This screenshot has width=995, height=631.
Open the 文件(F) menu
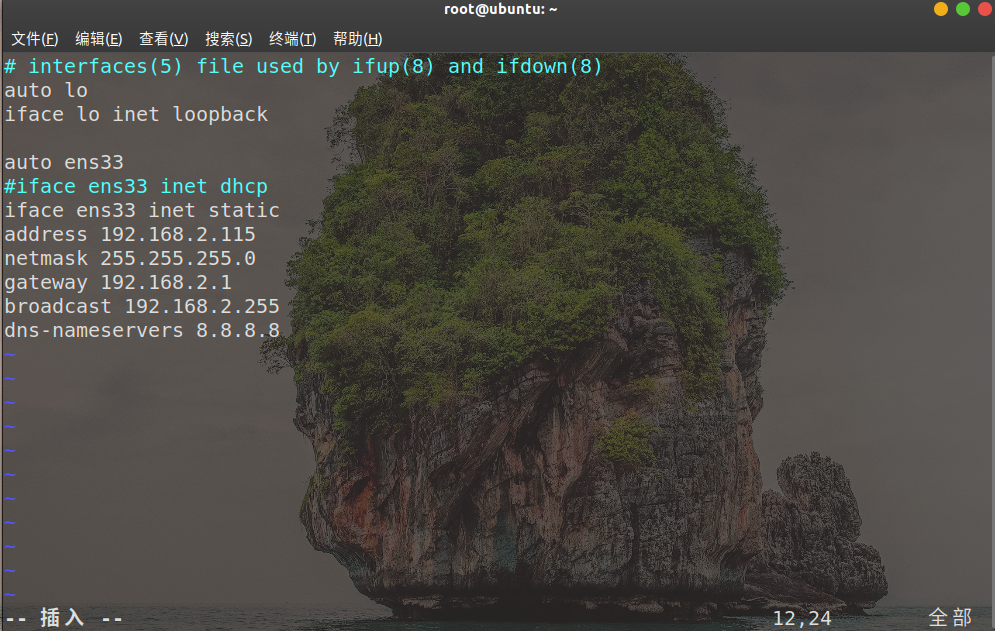35,39
